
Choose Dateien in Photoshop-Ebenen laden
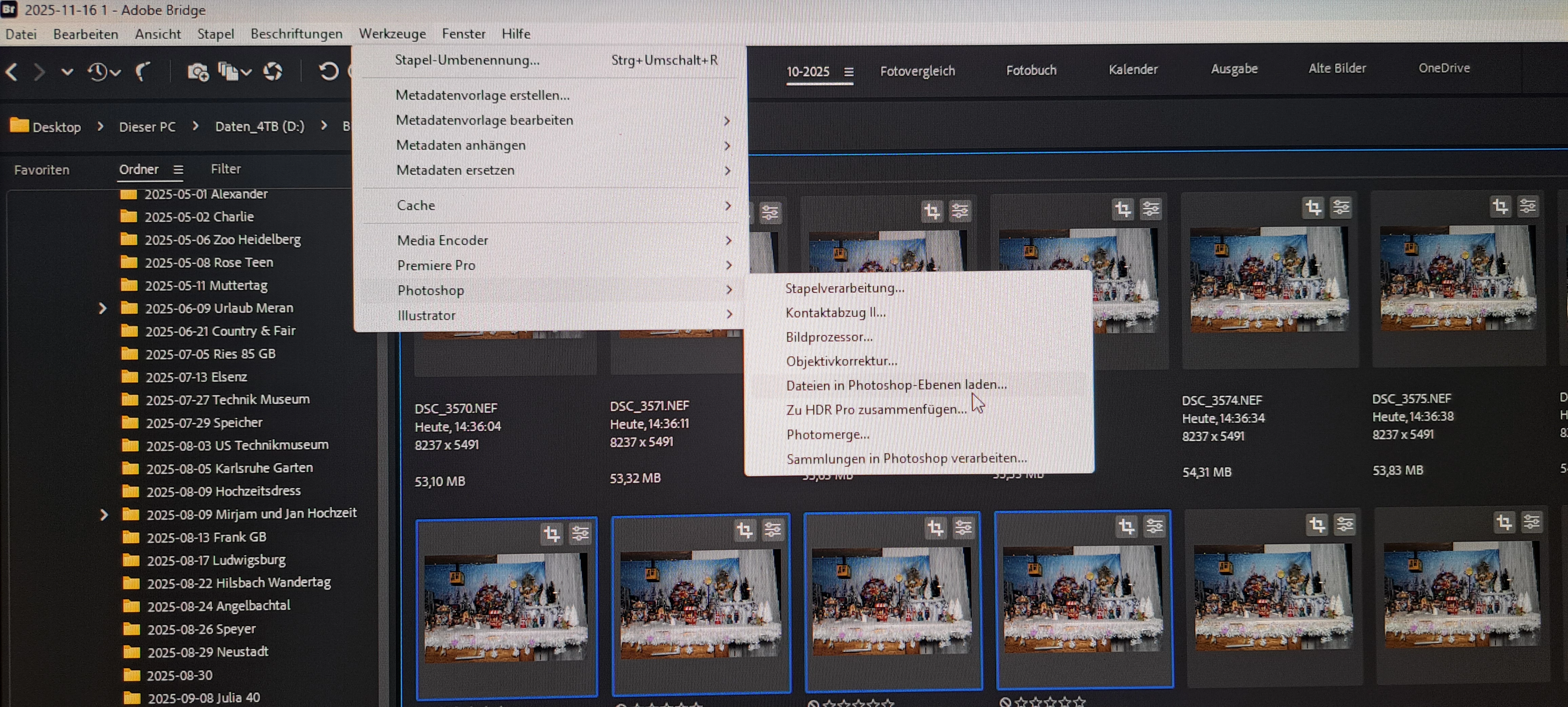(x=896, y=385)
